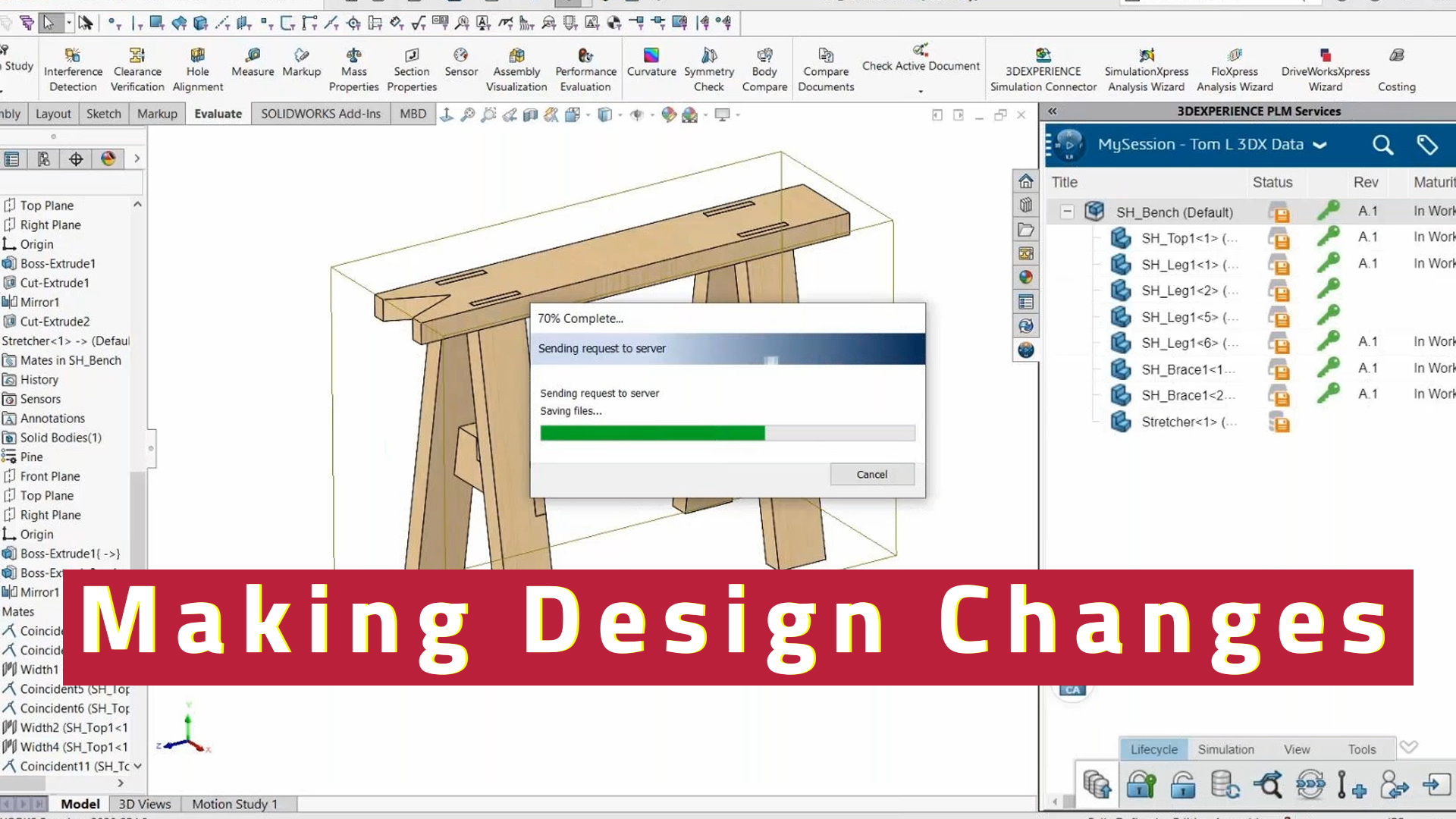Open FeatureManager design tree tab

point(11,158)
